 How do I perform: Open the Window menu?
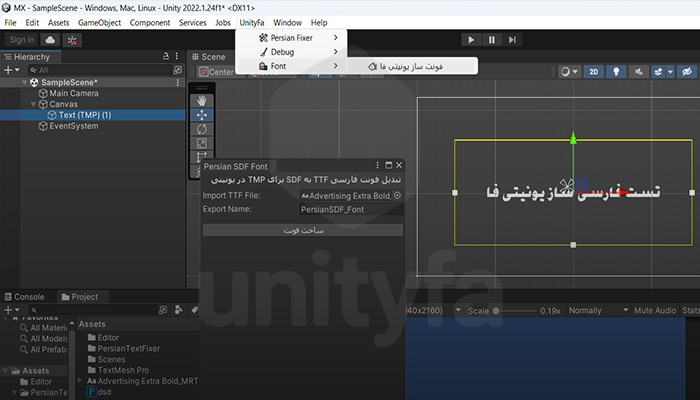click(288, 22)
